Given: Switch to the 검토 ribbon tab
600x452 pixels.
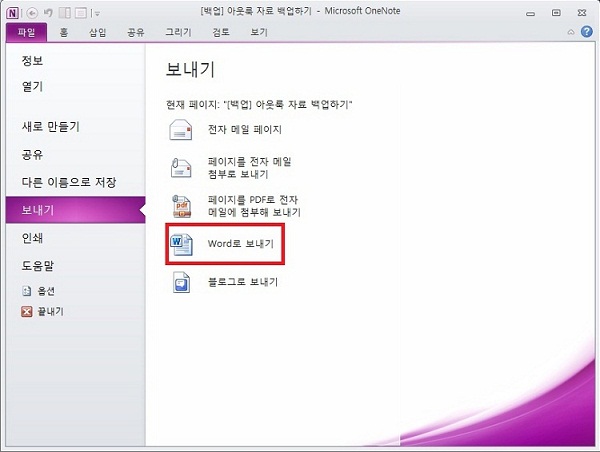Looking at the screenshot, I should [x=221, y=33].
